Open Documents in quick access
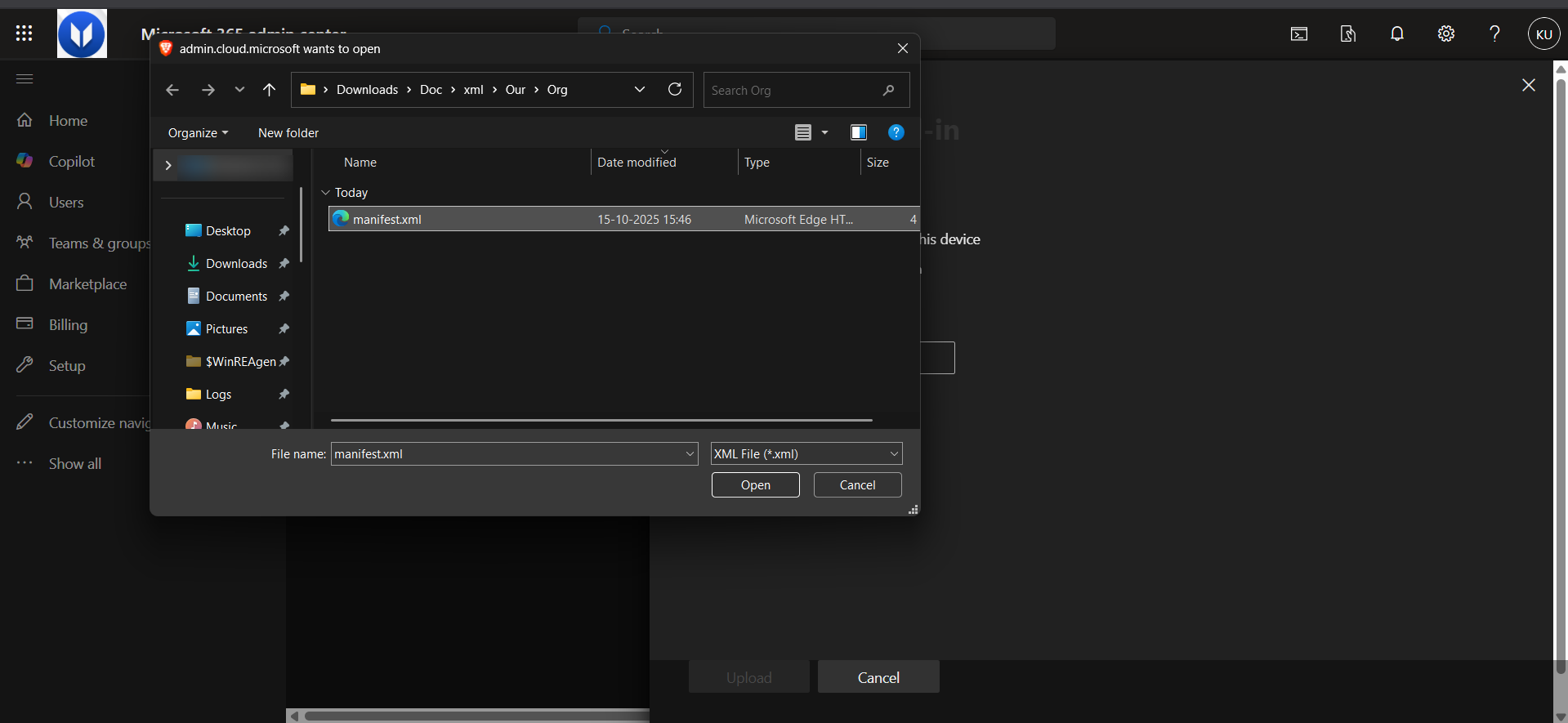Screen dimensions: 1568x723 tap(236, 297)
